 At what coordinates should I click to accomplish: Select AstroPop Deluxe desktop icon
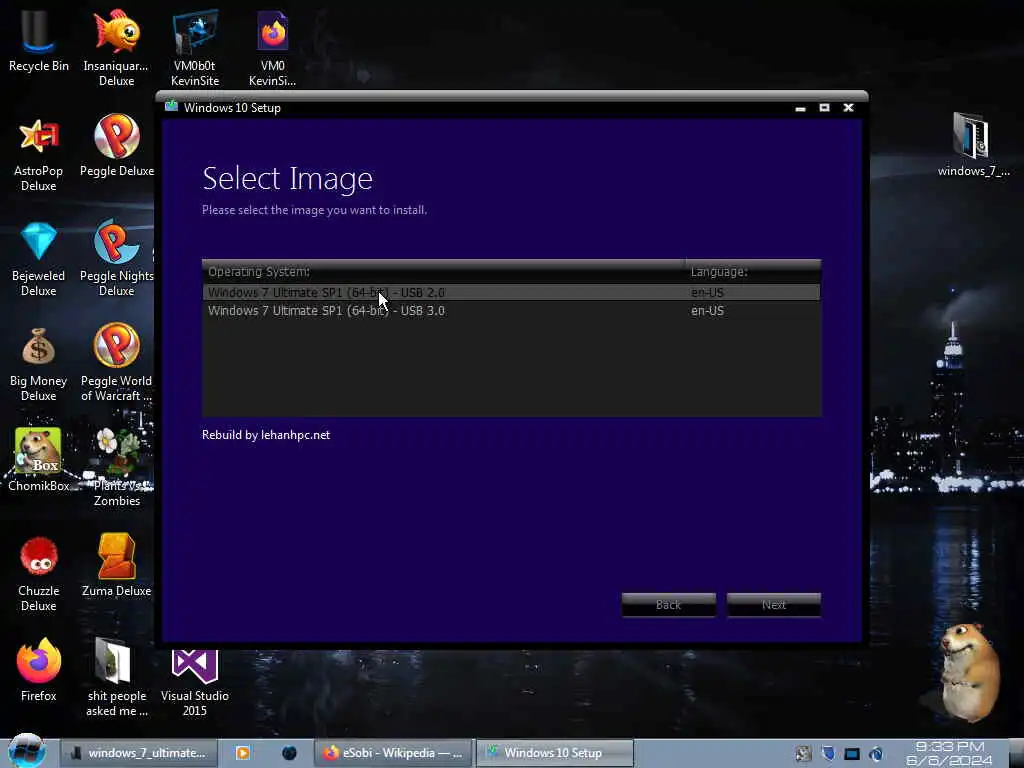(39, 154)
